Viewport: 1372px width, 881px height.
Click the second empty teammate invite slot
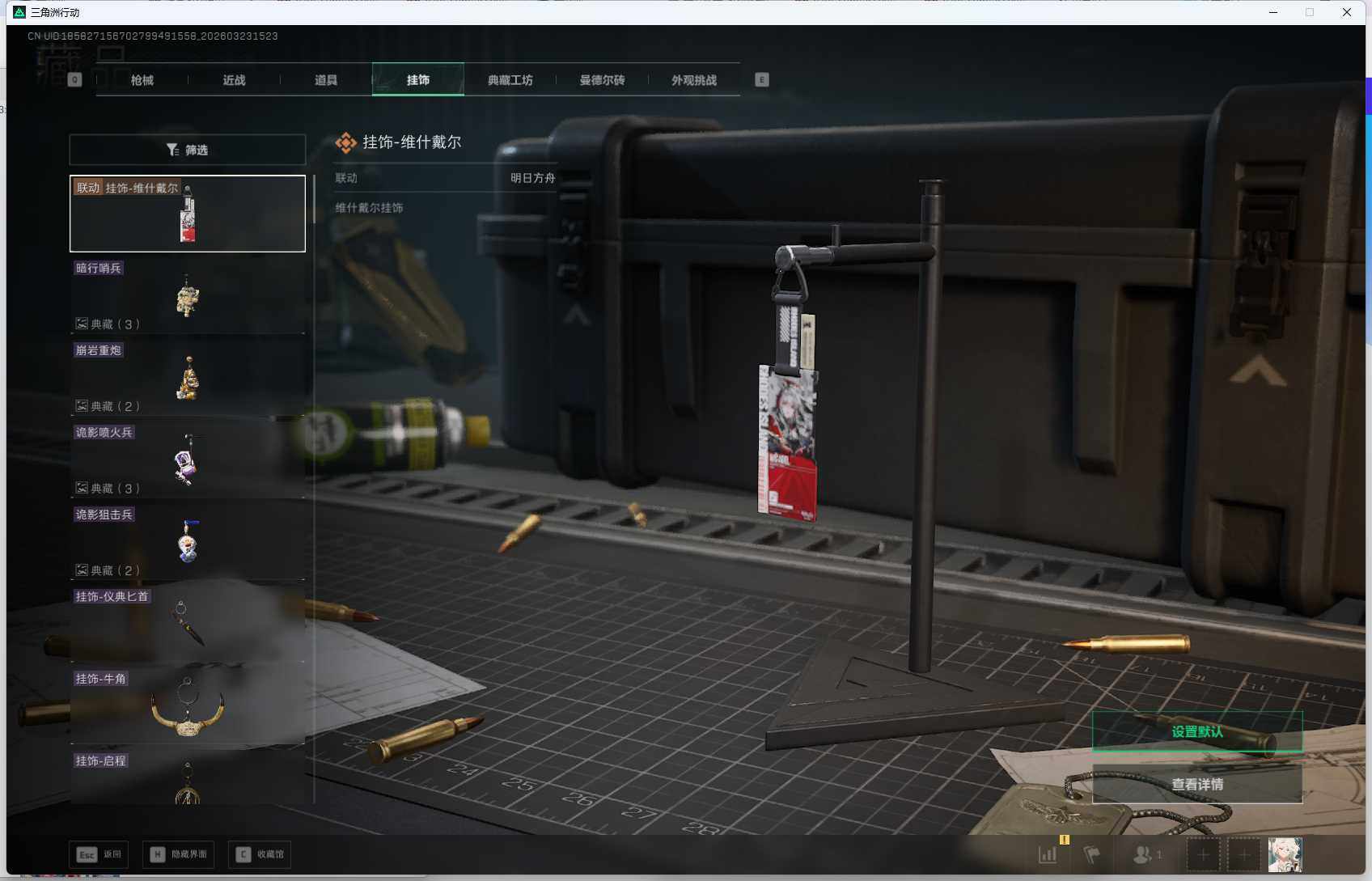tap(1244, 854)
